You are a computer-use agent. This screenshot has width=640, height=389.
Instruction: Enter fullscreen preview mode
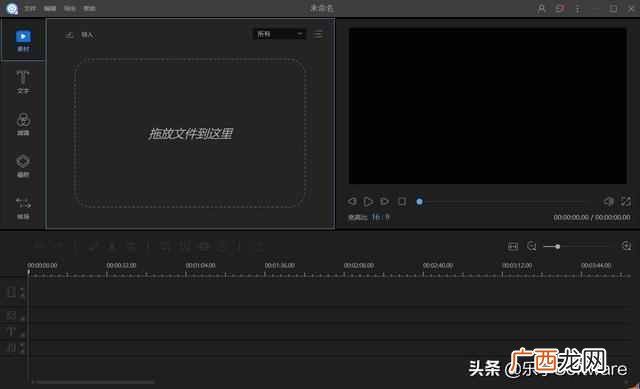pos(626,201)
